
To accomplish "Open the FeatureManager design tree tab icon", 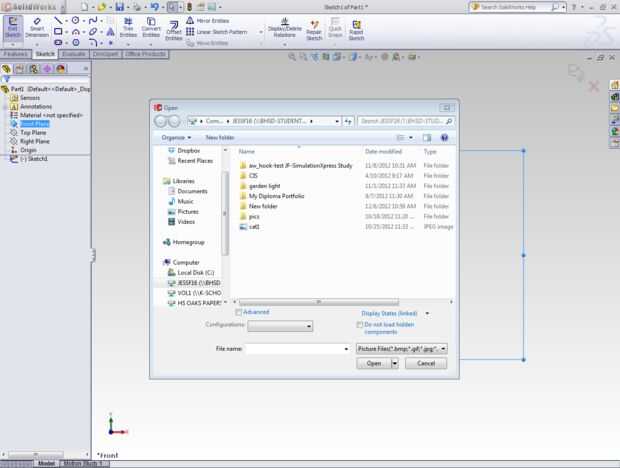I will [6, 69].
